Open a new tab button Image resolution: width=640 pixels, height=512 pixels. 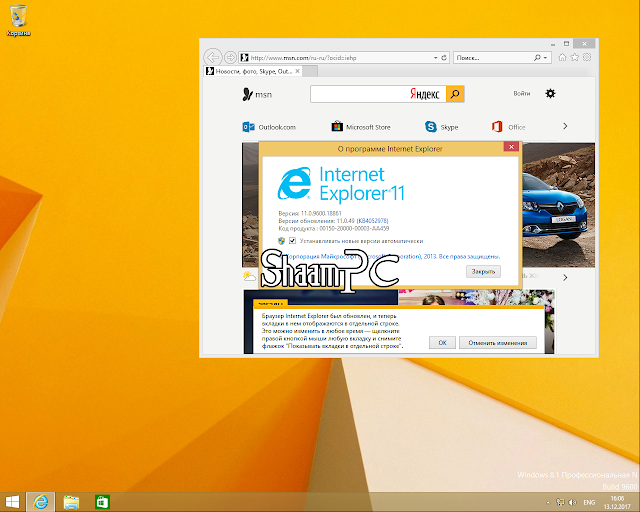tap(310, 71)
